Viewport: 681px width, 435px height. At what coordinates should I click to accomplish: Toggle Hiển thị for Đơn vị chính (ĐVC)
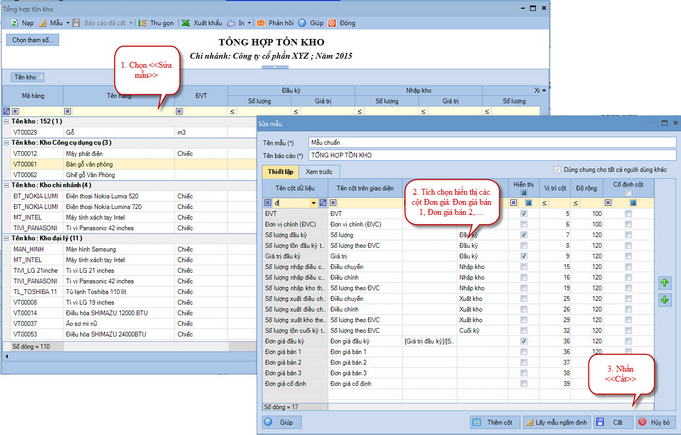(524, 224)
